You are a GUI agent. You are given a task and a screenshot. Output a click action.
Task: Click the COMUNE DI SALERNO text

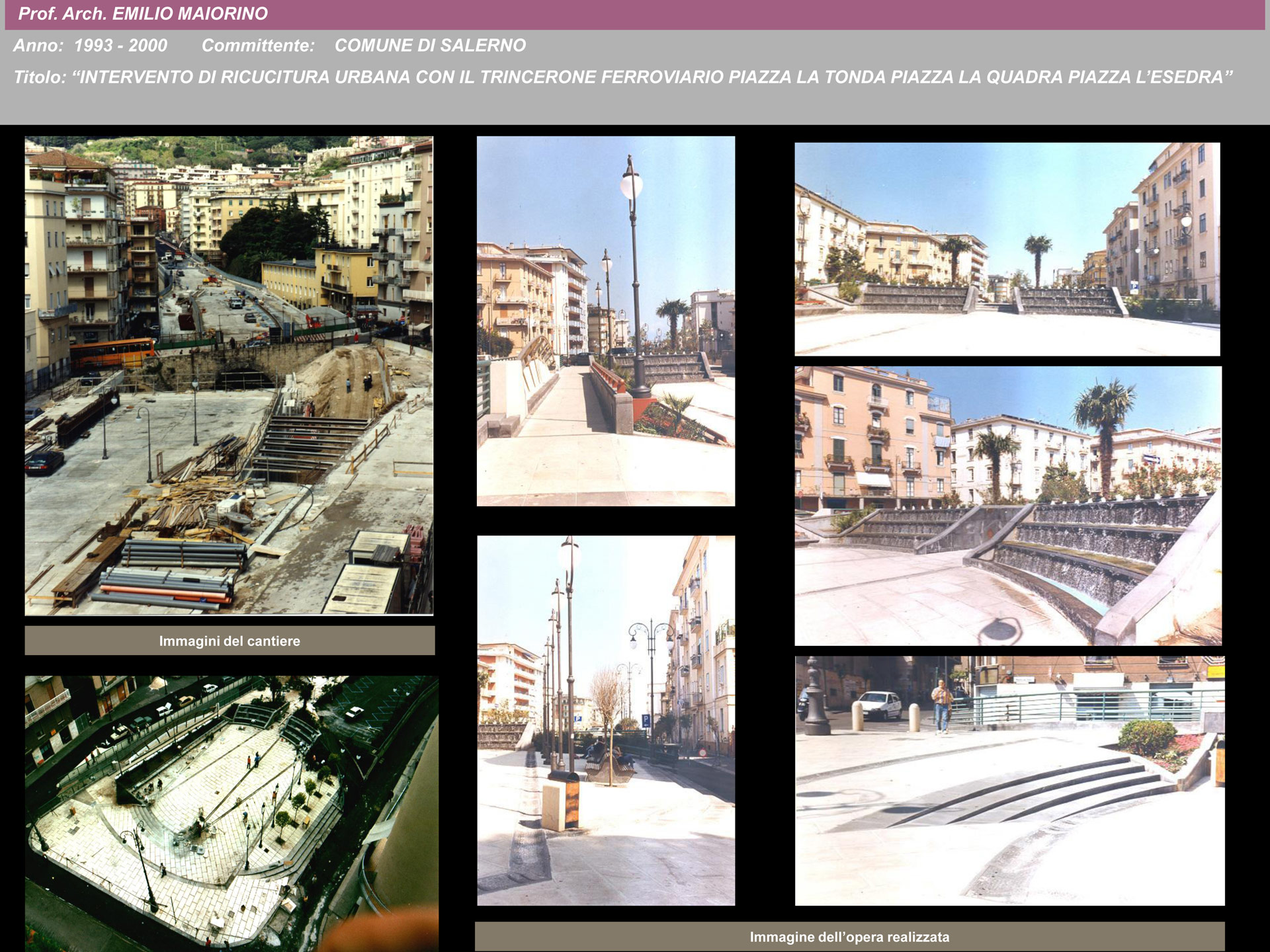pos(430,46)
